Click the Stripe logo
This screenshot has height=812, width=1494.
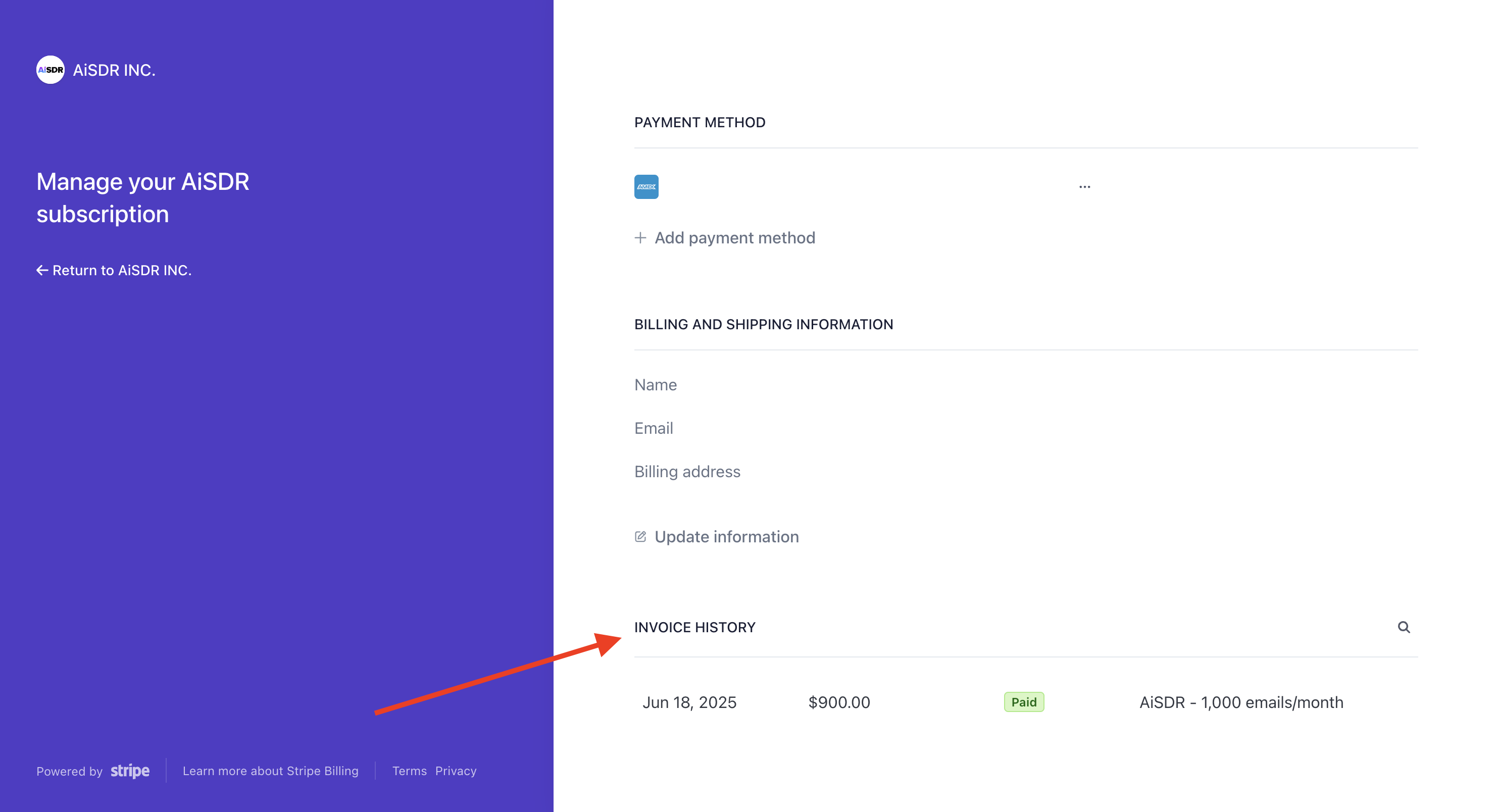click(x=130, y=771)
